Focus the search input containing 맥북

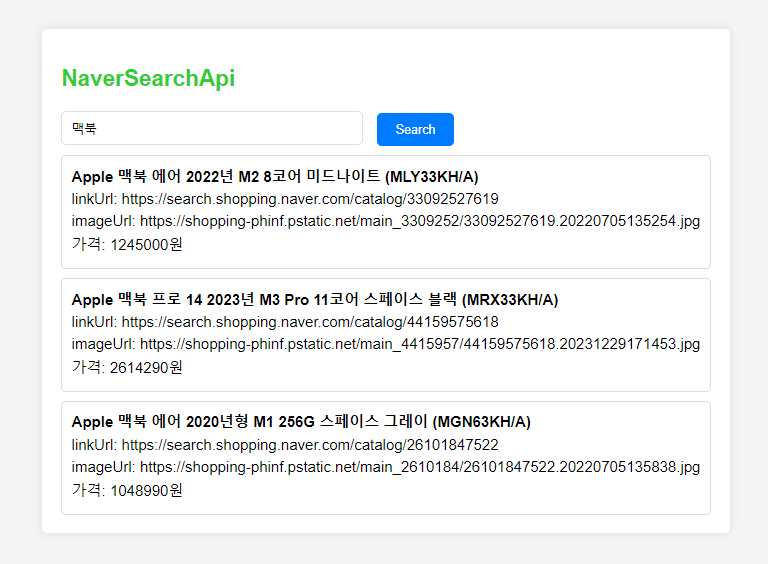pos(212,128)
